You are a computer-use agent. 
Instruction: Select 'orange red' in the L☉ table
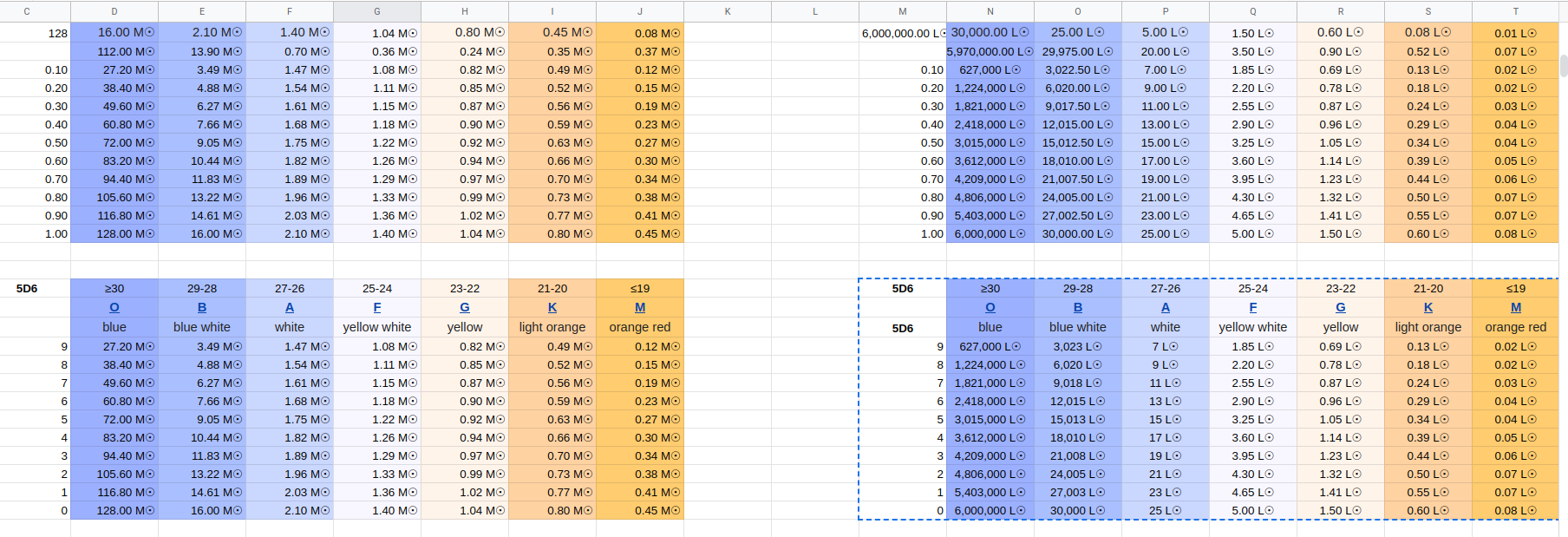coord(1516,327)
